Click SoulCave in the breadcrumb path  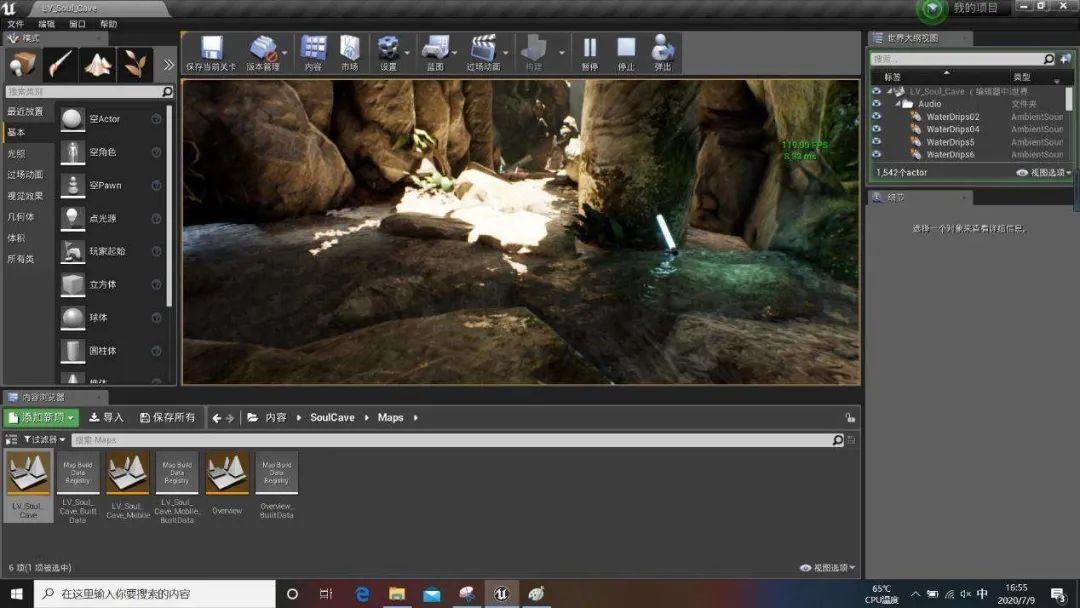click(332, 417)
